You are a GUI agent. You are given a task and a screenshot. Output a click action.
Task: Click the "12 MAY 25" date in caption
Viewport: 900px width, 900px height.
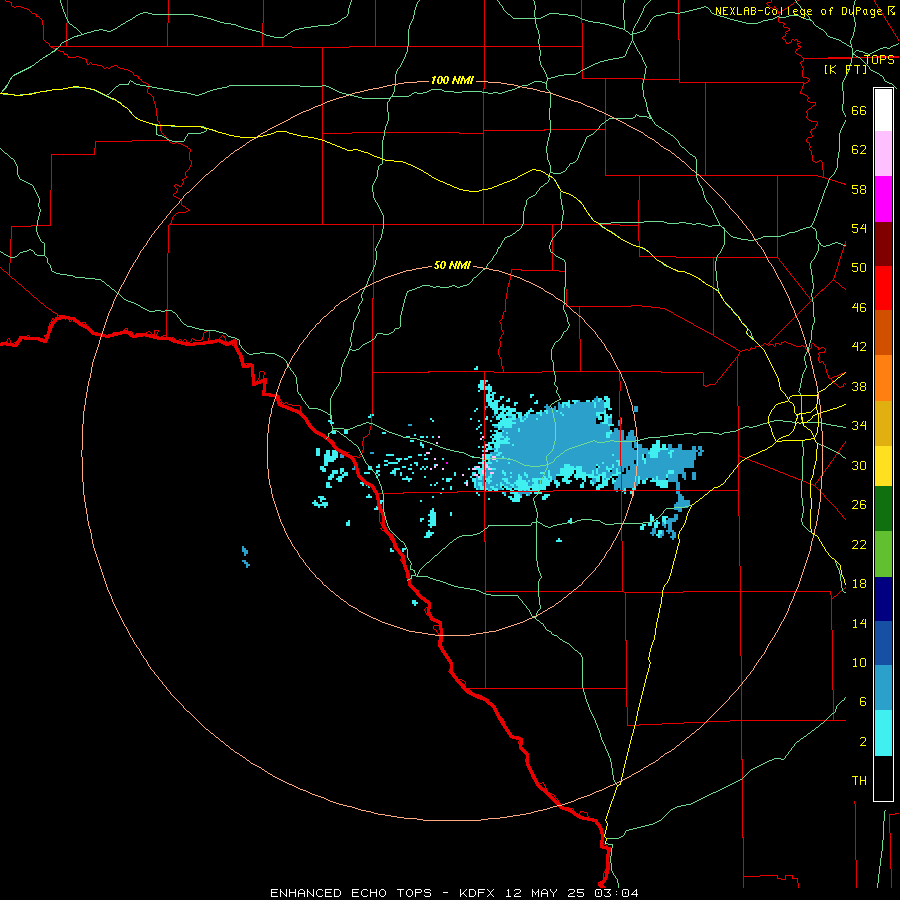click(545, 893)
